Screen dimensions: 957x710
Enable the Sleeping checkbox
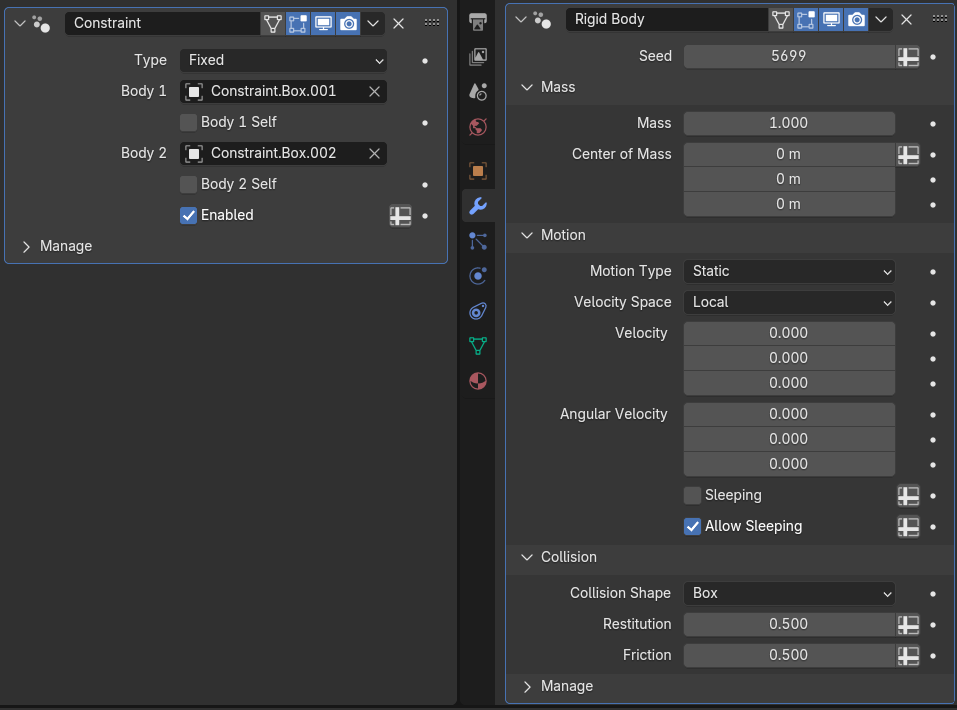pos(692,496)
